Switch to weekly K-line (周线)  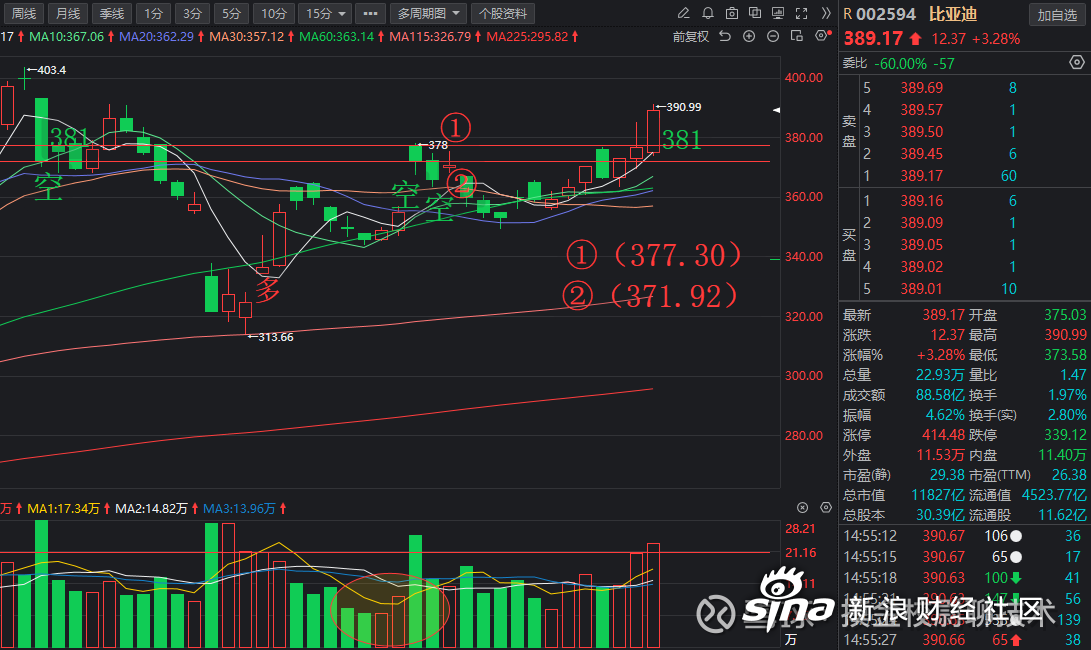24,13
